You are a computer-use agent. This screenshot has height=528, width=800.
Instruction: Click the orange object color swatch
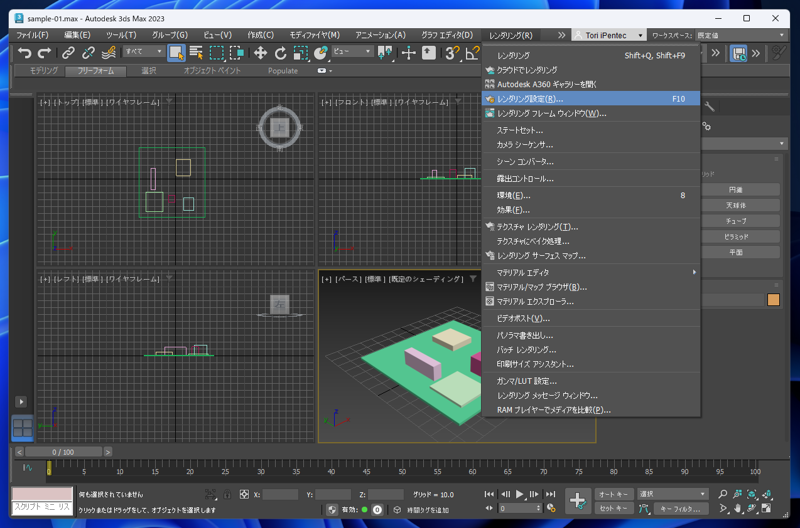(773, 299)
